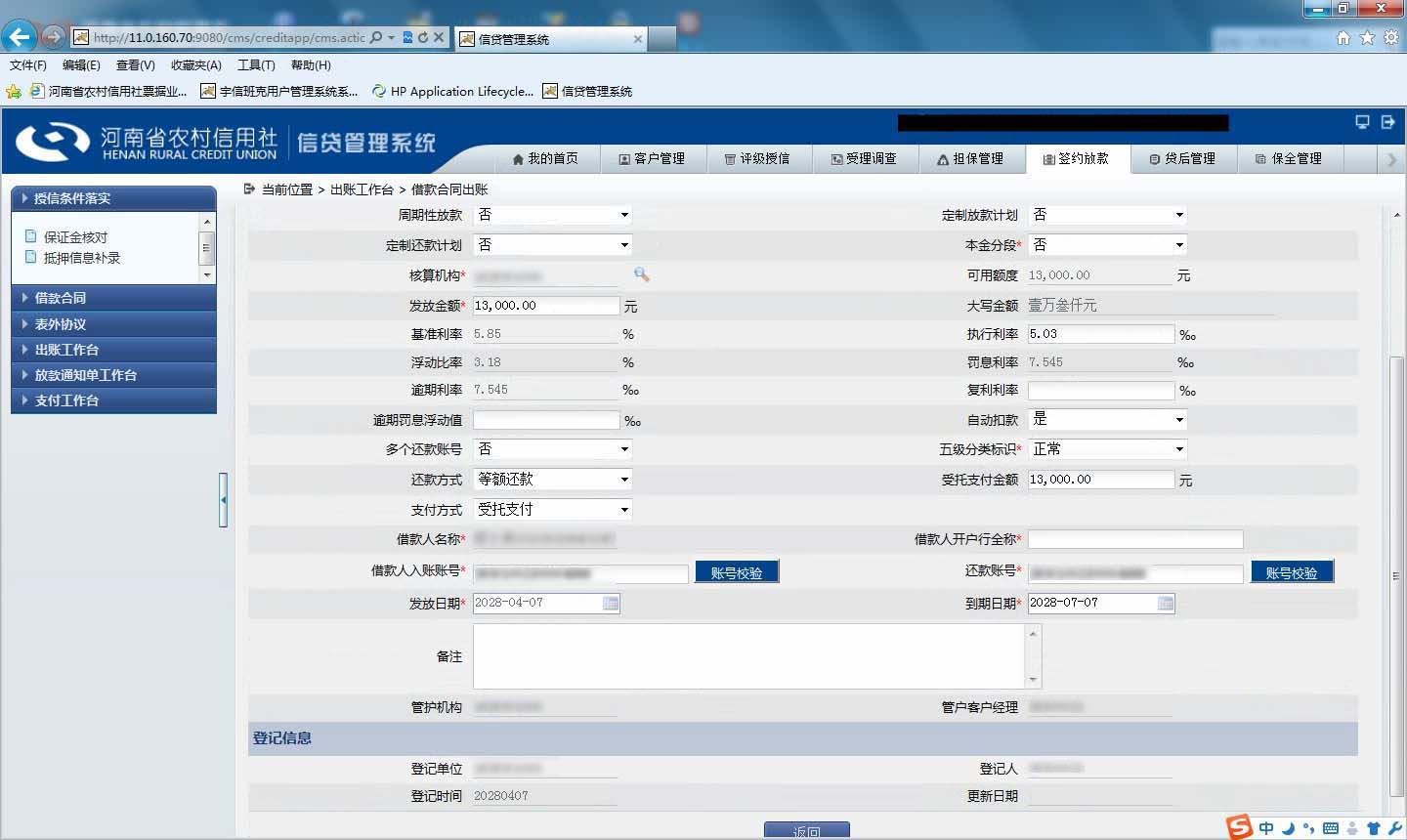Open the 保全管理 navigation tab
1407x840 pixels.
(1289, 159)
